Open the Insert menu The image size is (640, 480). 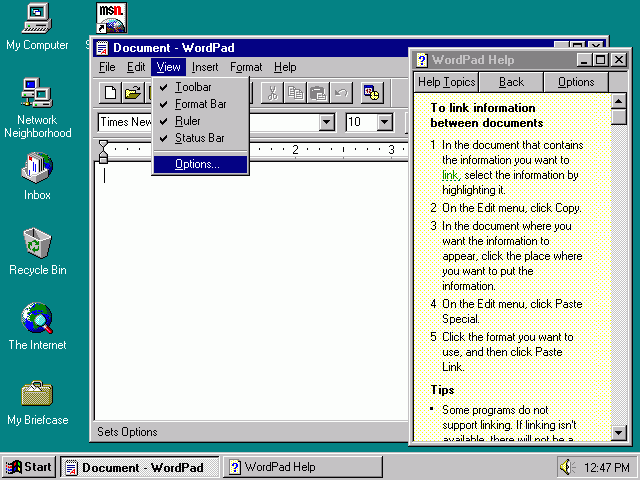pos(205,67)
